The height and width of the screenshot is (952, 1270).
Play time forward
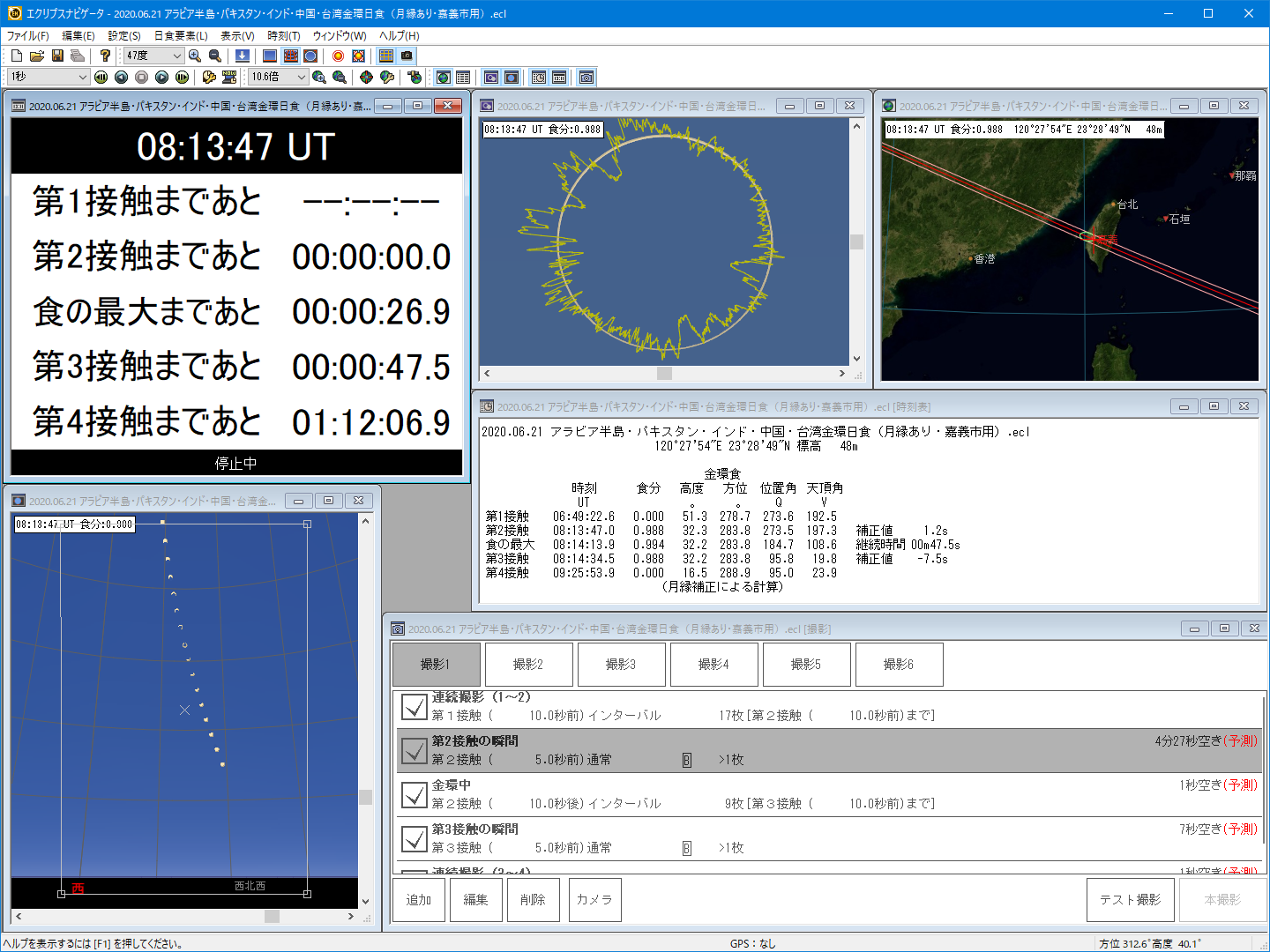(x=161, y=78)
